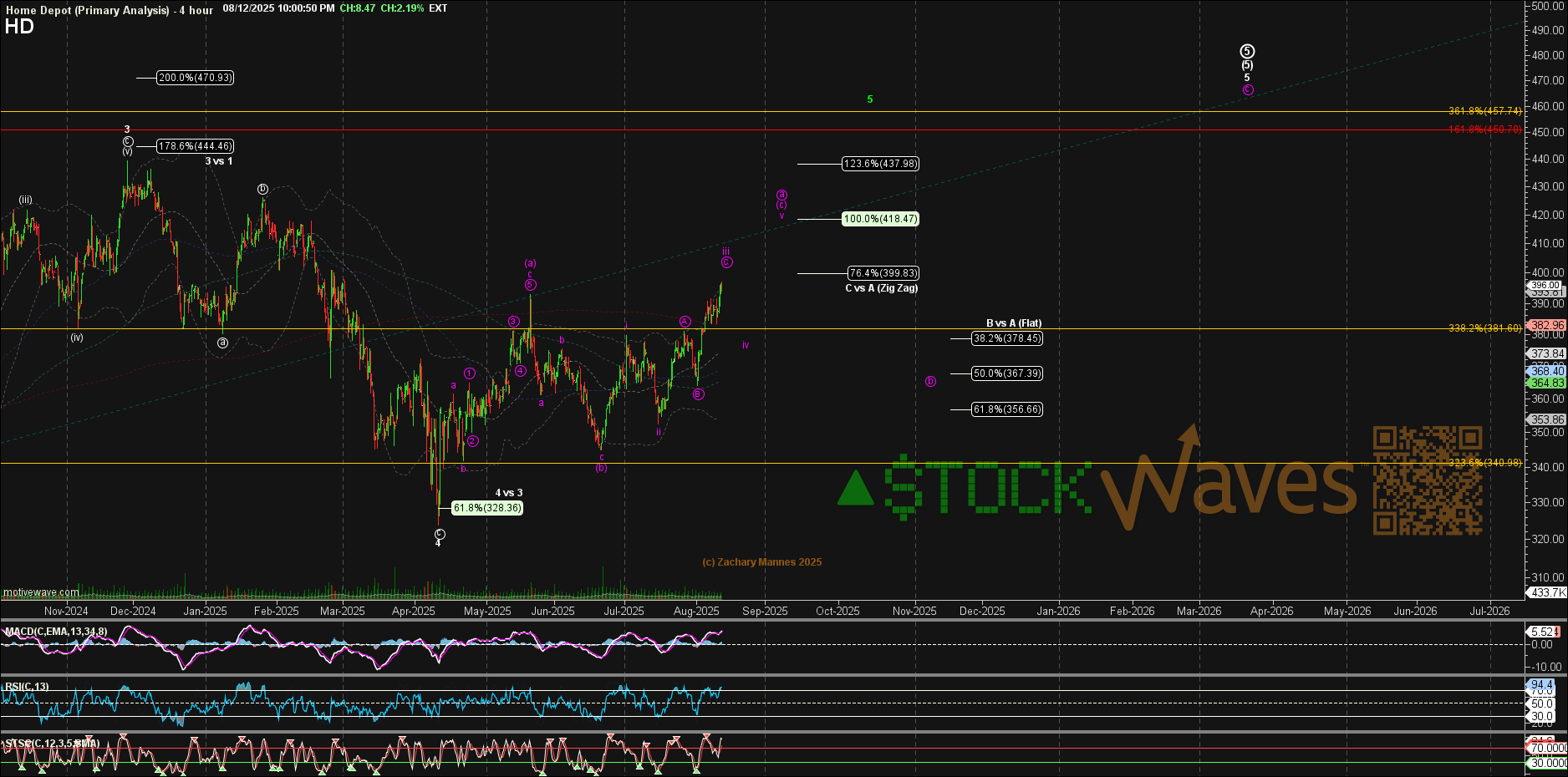Click the 'C vs A (Zig Zag)' label
Viewport: 1568px width, 777px height.
pyautogui.click(x=881, y=288)
